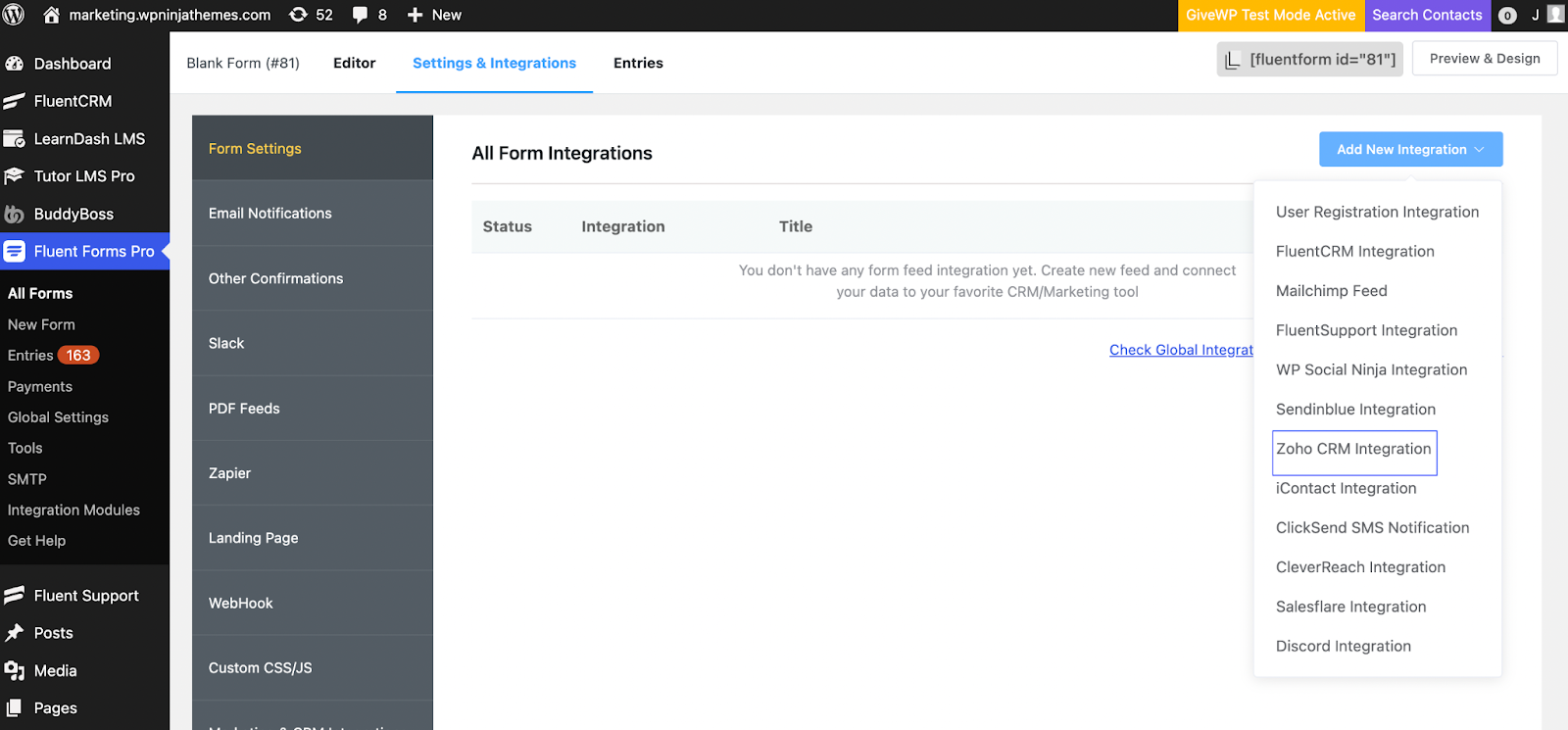Open the Settings & Integrations tab
Screen dimensions: 1568x730
point(494,63)
